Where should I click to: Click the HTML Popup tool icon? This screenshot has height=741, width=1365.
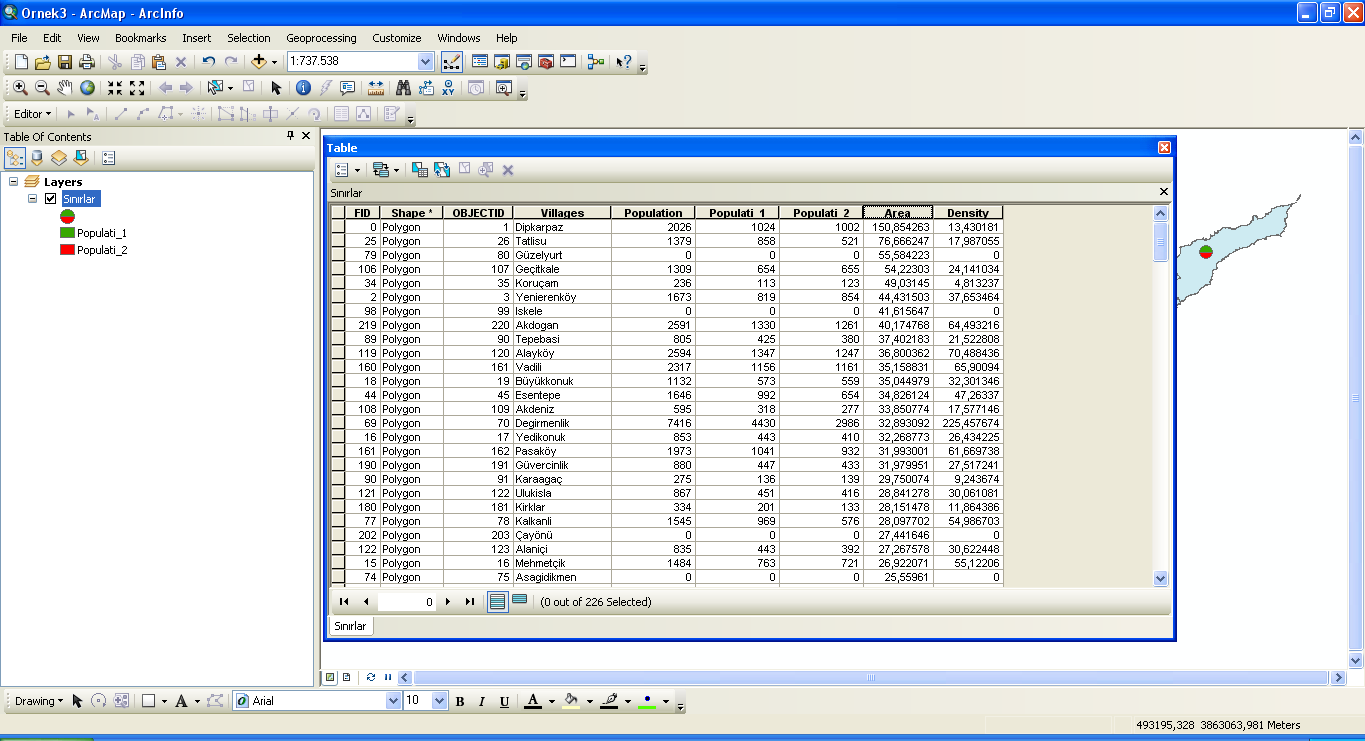click(347, 88)
